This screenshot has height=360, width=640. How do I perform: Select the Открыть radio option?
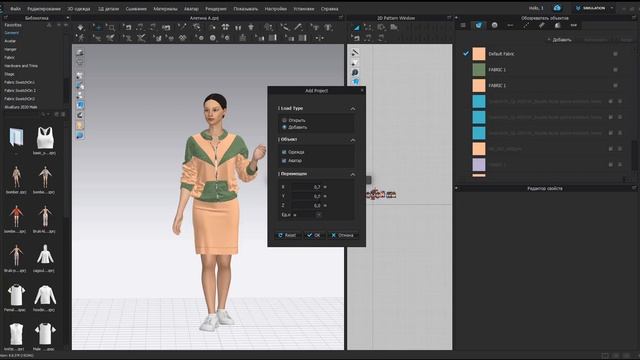click(284, 120)
